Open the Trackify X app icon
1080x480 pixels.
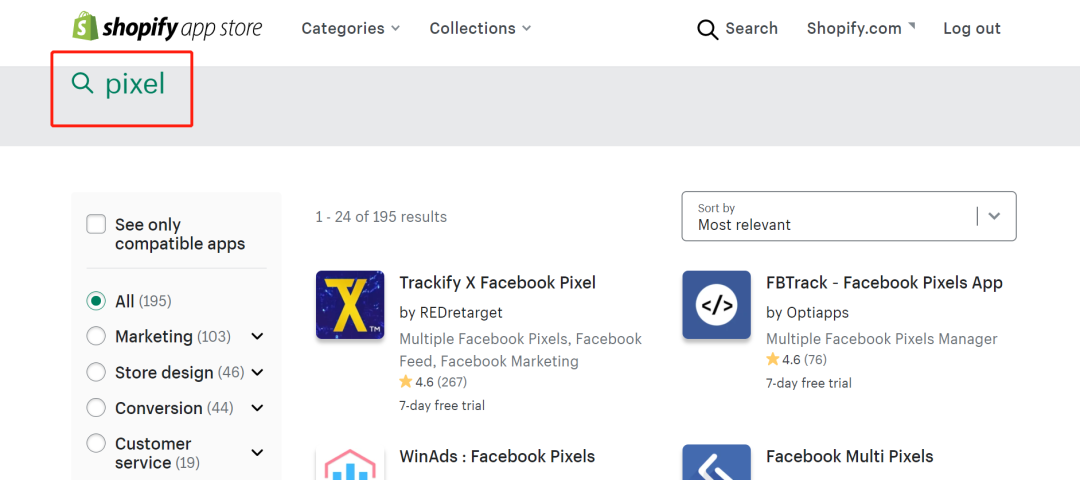(350, 304)
